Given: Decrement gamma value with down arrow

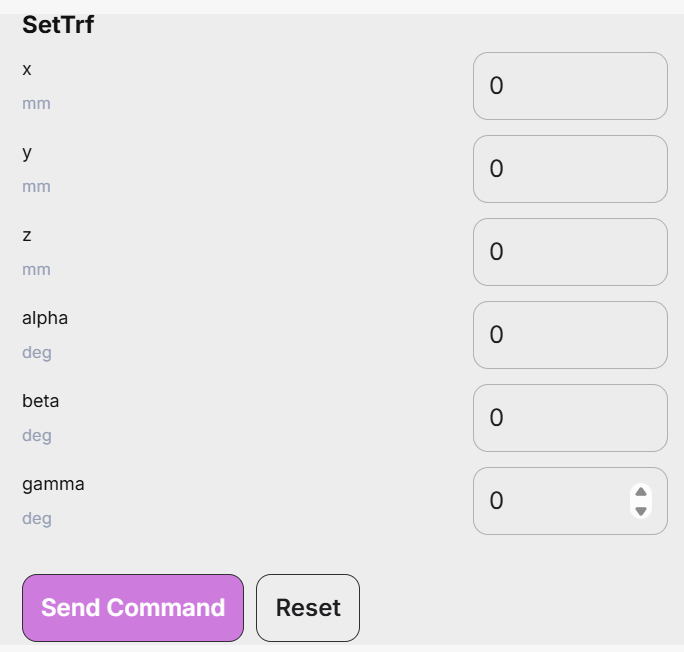Looking at the screenshot, I should [x=640, y=511].
